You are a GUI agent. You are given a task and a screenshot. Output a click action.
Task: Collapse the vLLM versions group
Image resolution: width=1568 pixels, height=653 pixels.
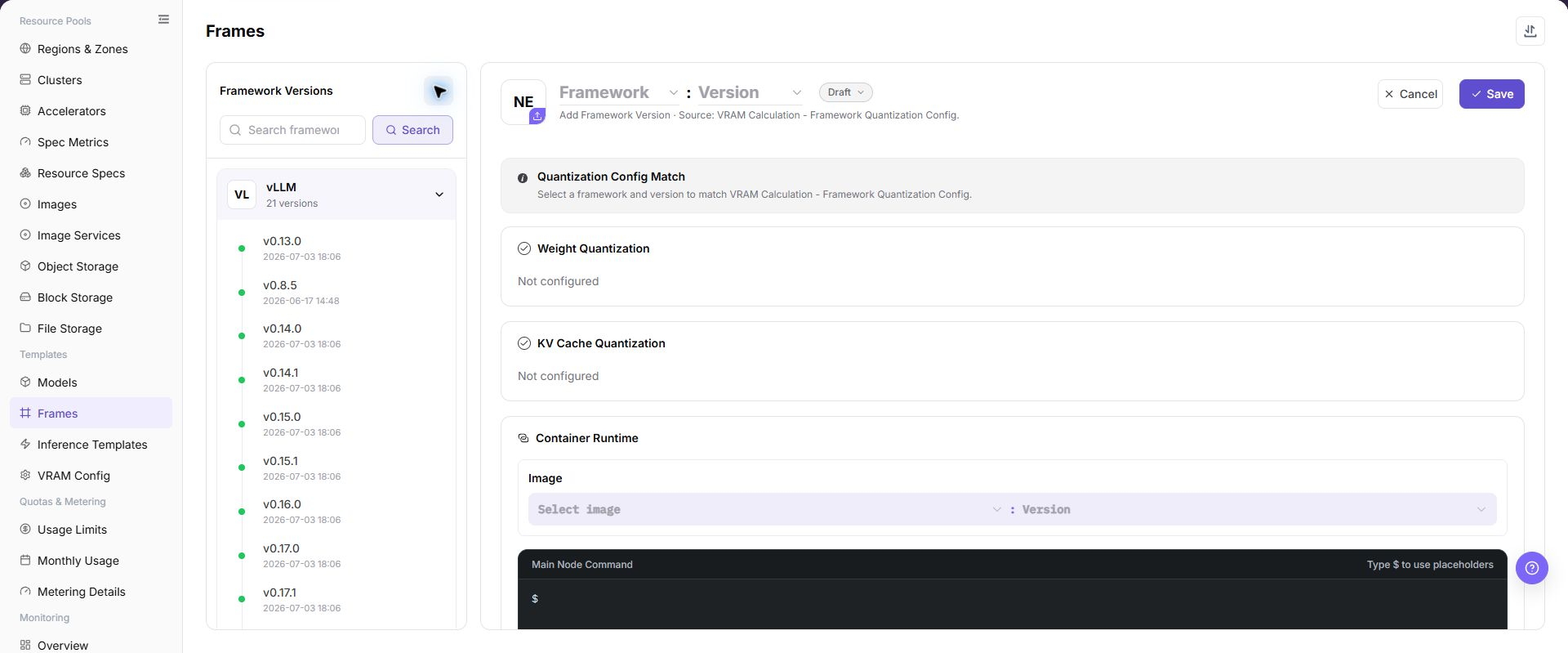(439, 195)
